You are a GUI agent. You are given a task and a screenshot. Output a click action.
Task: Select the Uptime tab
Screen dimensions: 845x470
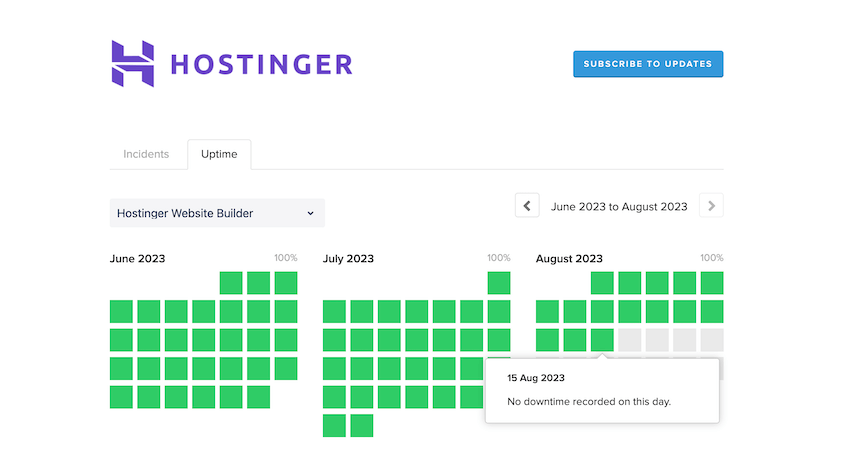point(219,154)
